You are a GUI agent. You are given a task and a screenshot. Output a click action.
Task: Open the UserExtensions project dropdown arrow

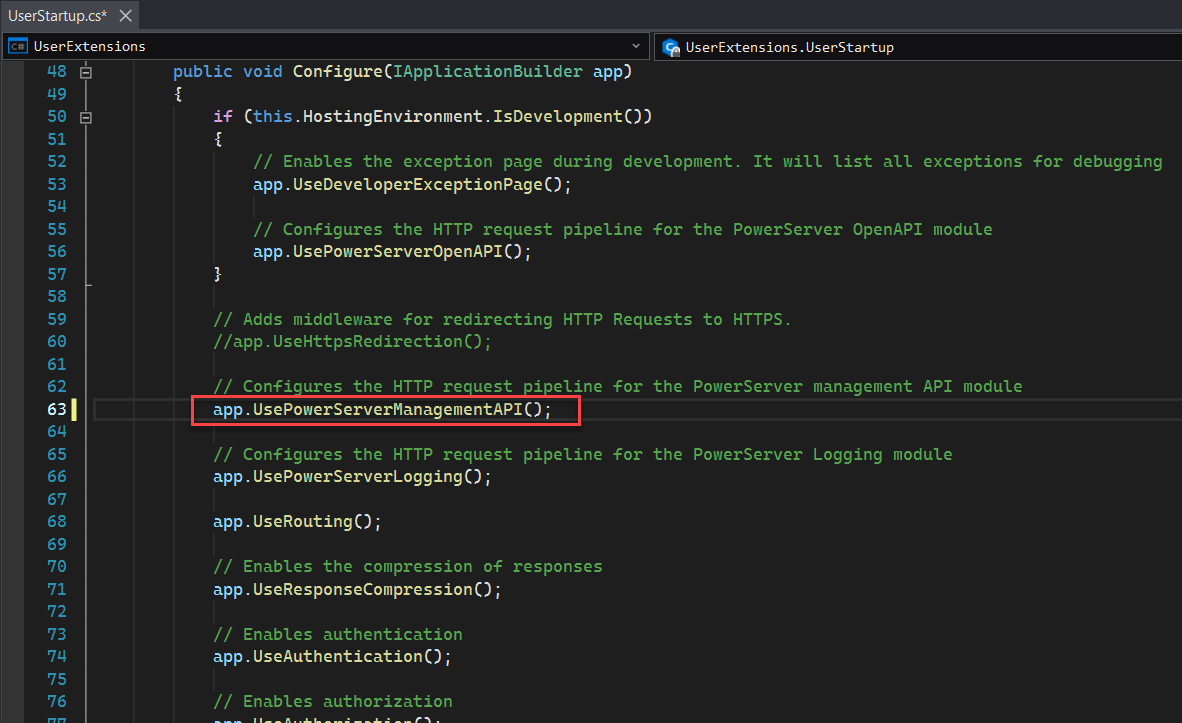tap(637, 46)
